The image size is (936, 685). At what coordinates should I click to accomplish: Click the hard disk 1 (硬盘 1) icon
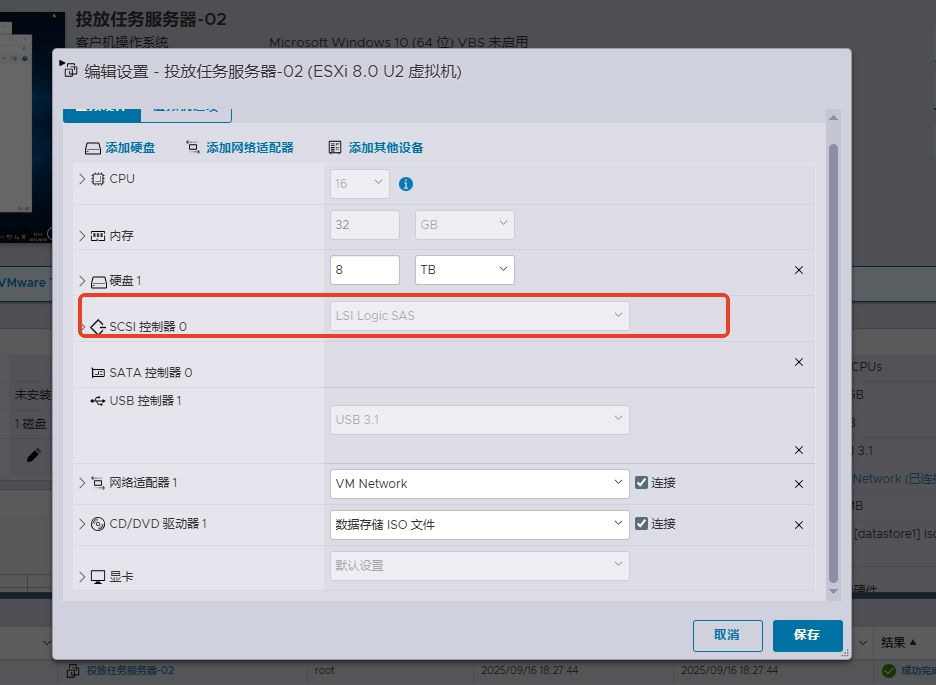click(x=98, y=282)
